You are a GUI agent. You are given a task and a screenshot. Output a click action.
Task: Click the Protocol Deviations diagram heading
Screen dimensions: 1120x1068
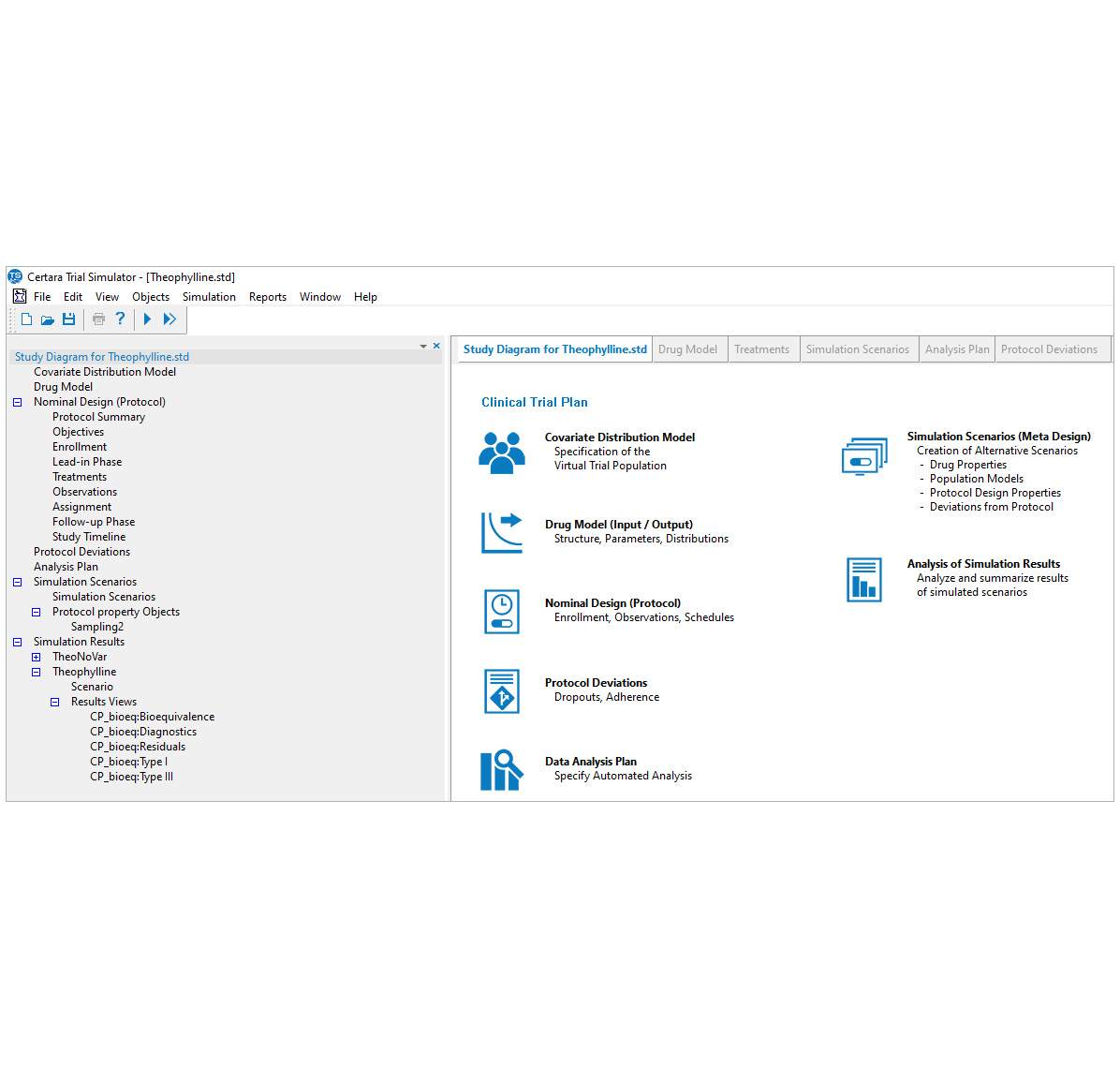(x=596, y=683)
